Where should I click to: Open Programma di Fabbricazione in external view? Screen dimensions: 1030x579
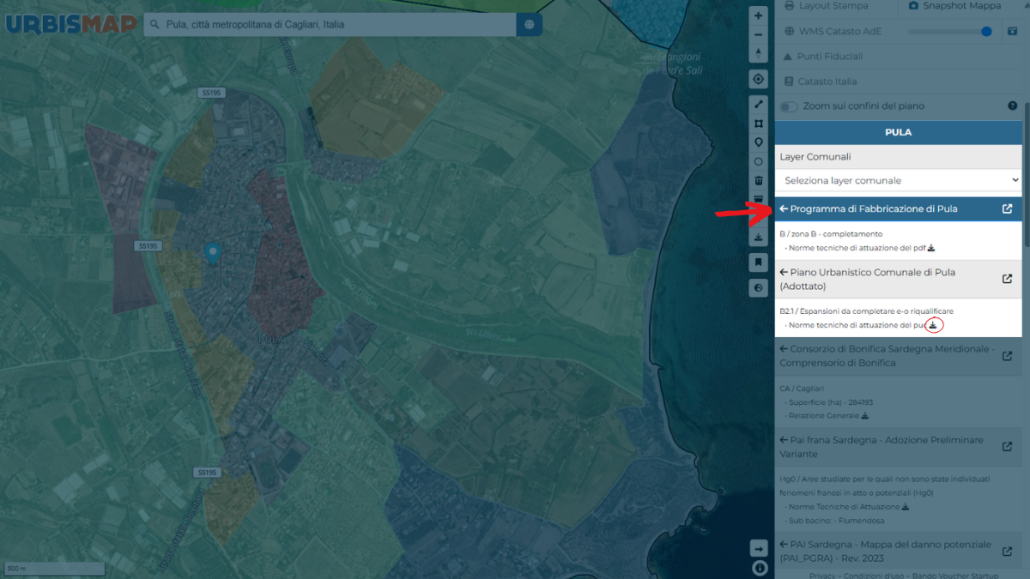tap(1007, 209)
